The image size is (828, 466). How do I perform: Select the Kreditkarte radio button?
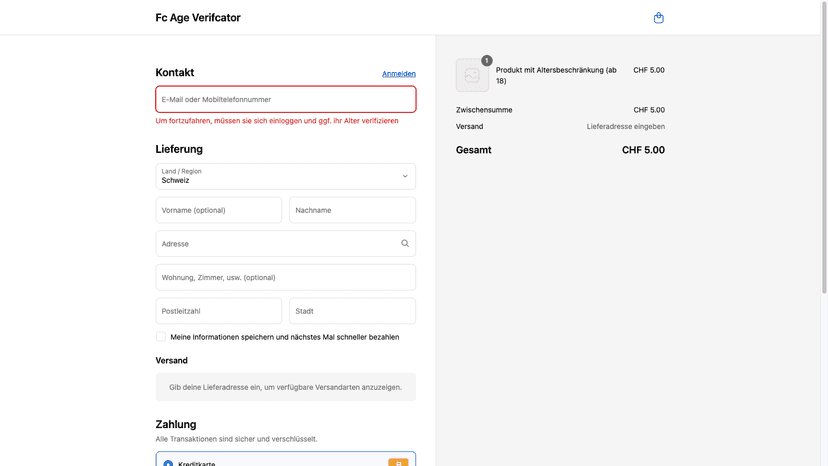168,463
